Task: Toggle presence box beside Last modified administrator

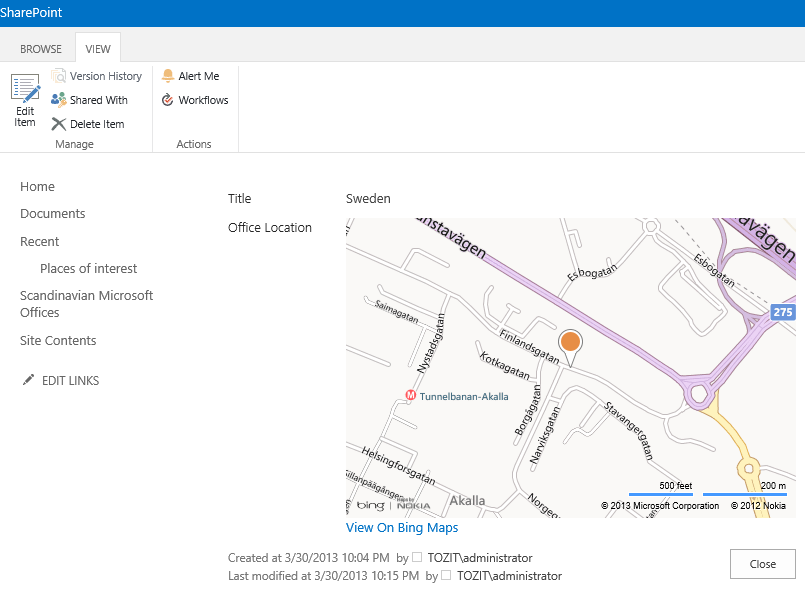Action: (446, 575)
